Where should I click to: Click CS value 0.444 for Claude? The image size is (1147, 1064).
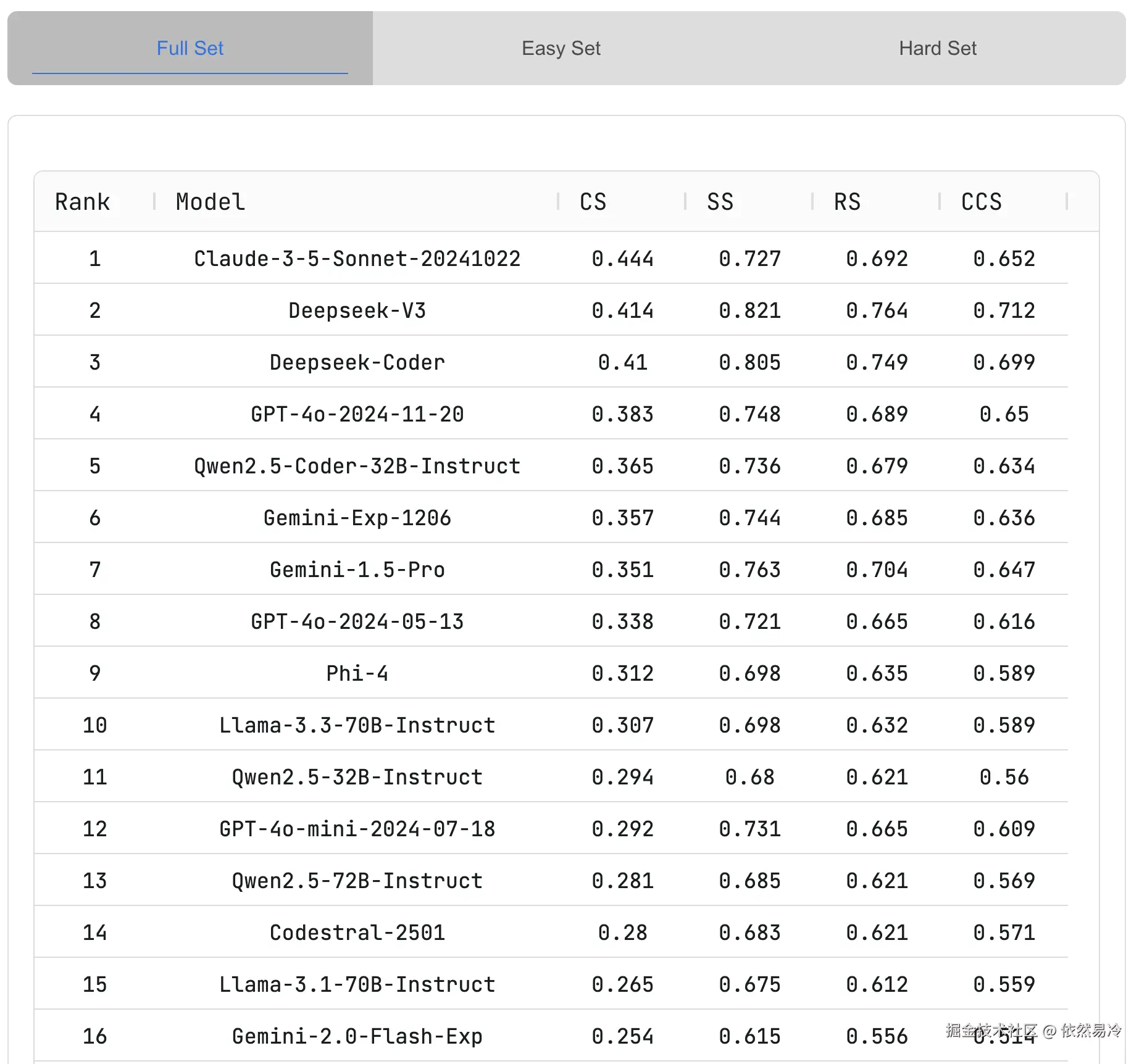coord(623,259)
